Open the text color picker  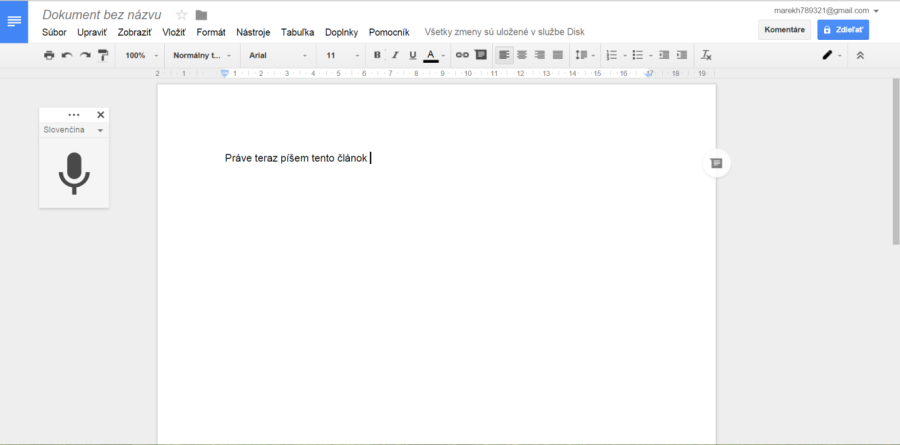pos(431,55)
